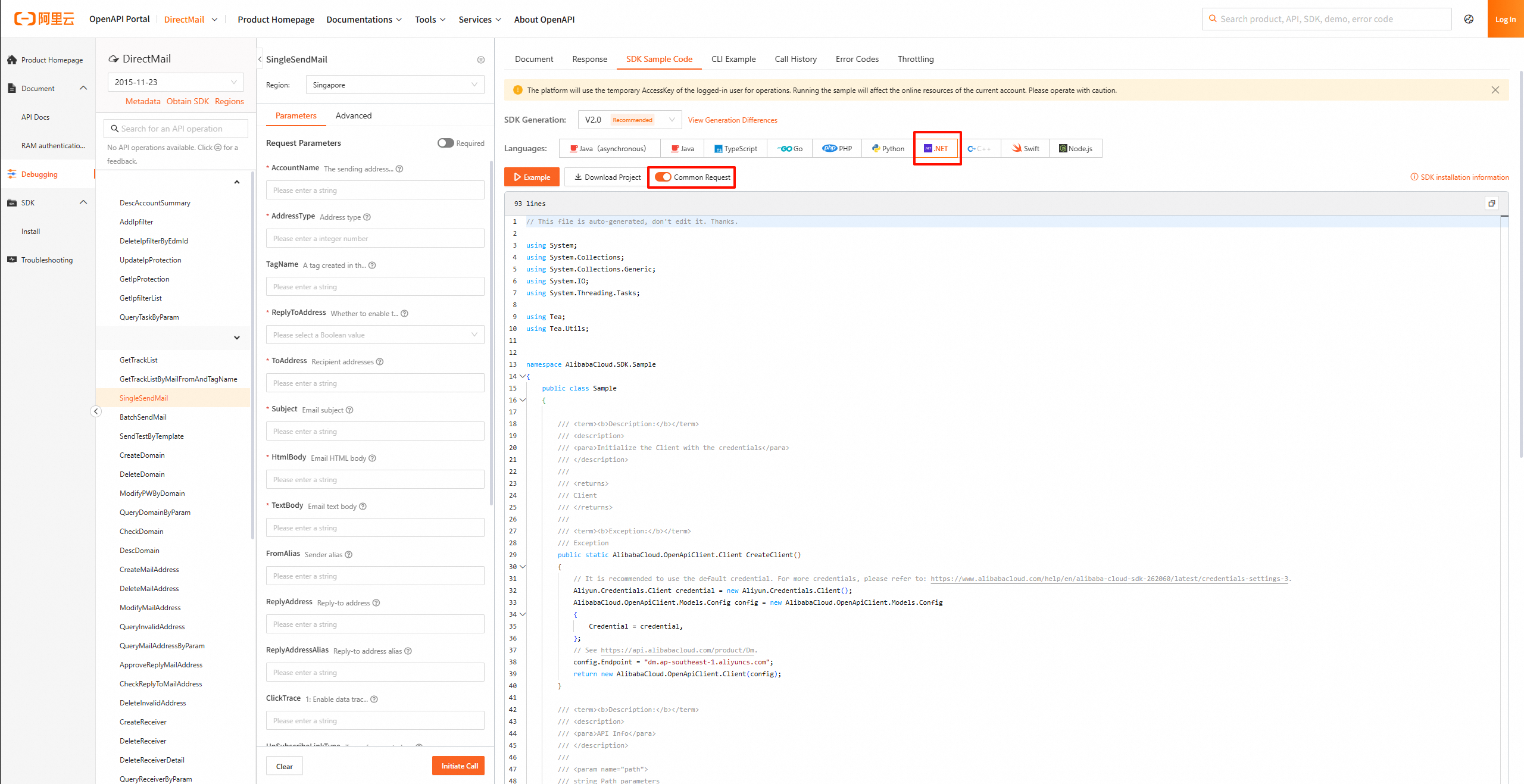Fold code block at line 30
This screenshot has width=1524, height=784.
[x=523, y=567]
